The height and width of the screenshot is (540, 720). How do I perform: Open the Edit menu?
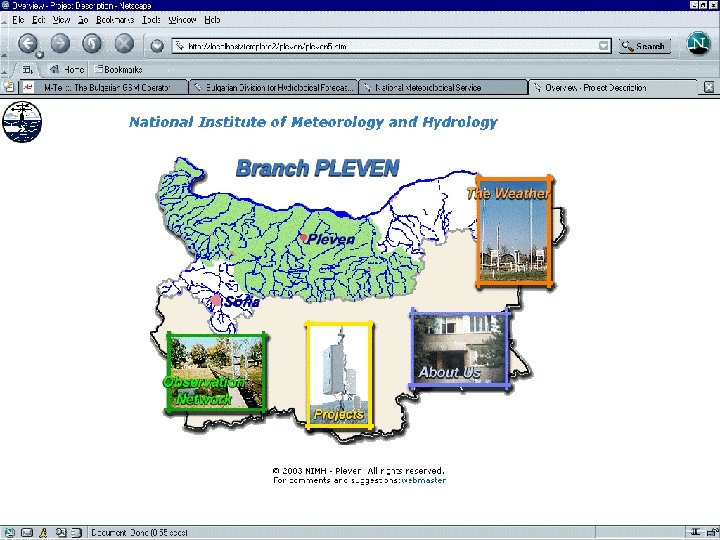39,20
